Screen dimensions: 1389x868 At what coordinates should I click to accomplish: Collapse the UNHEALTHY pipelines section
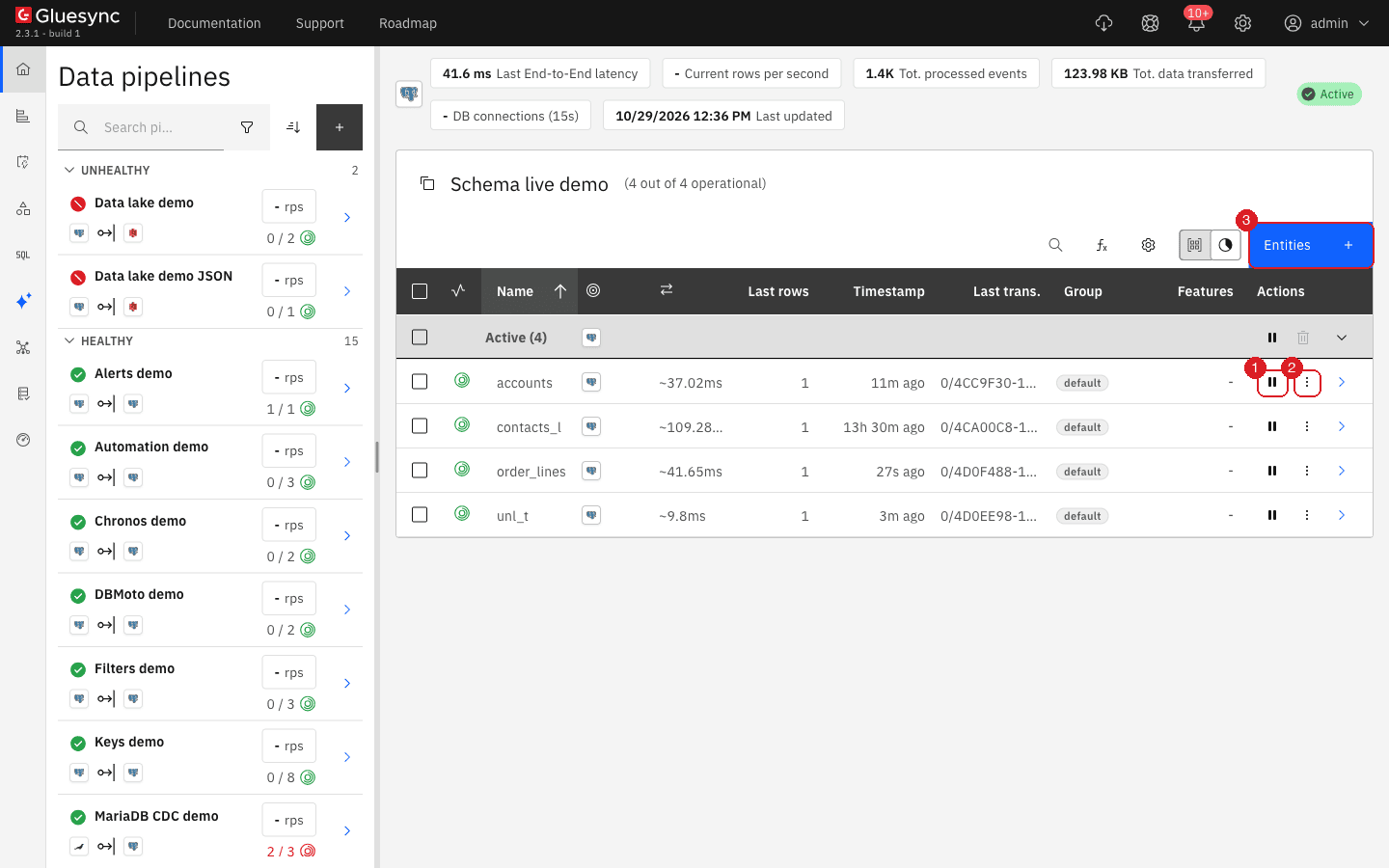tap(69, 171)
